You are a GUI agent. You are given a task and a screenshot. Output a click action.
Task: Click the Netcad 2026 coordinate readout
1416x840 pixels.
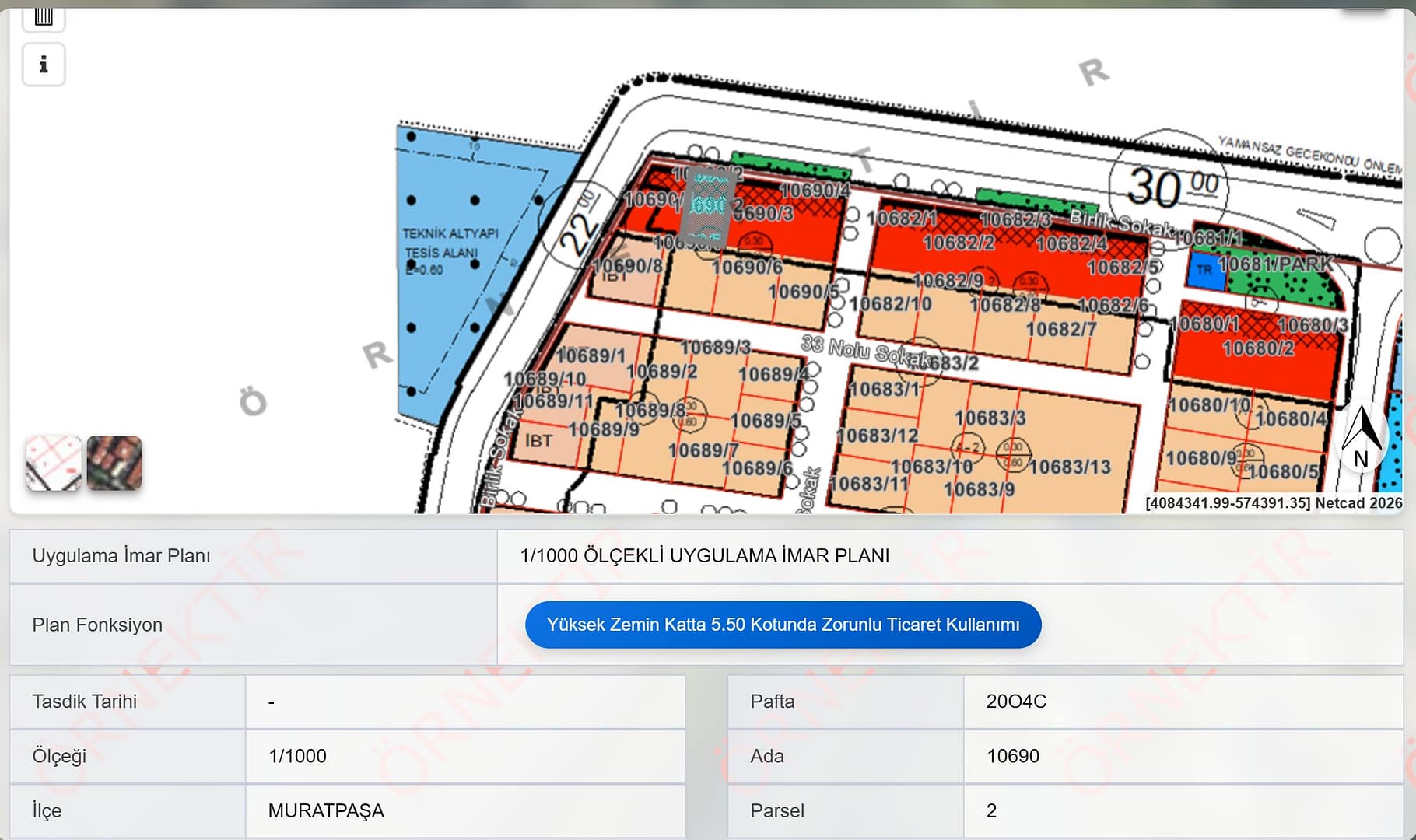[x=1274, y=503]
